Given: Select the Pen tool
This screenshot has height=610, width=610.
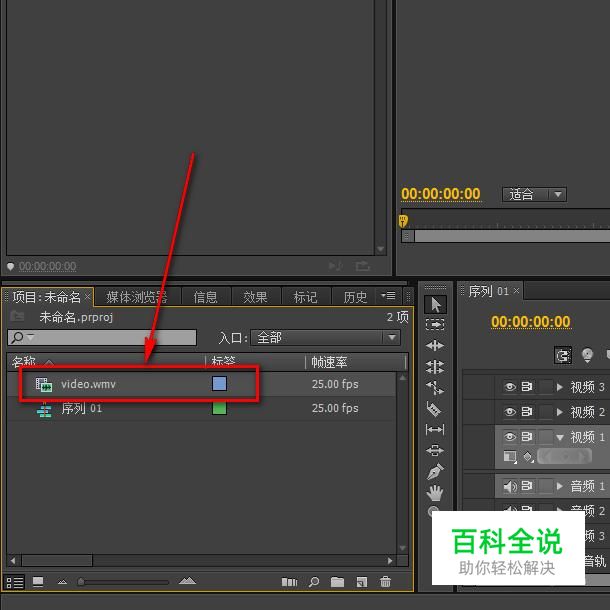Looking at the screenshot, I should point(435,472).
